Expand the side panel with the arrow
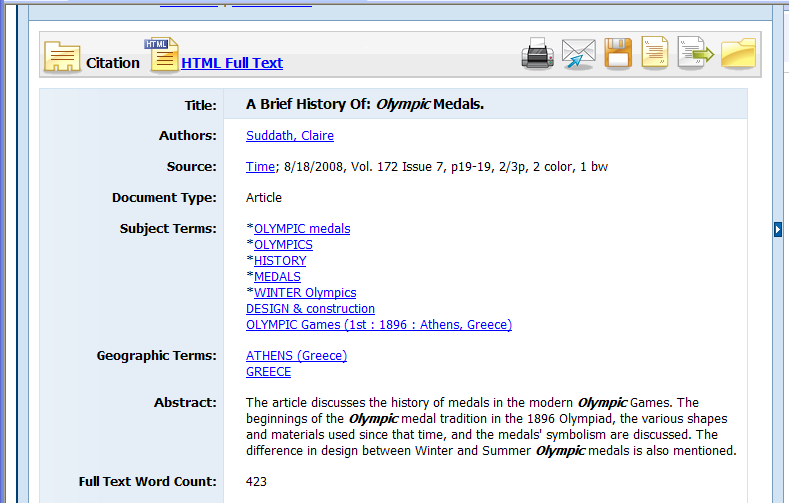This screenshot has width=789, height=503. point(778,229)
